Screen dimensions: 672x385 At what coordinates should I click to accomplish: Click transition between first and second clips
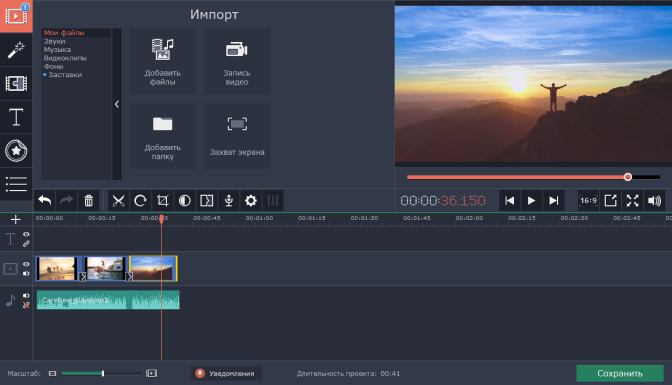(x=83, y=277)
